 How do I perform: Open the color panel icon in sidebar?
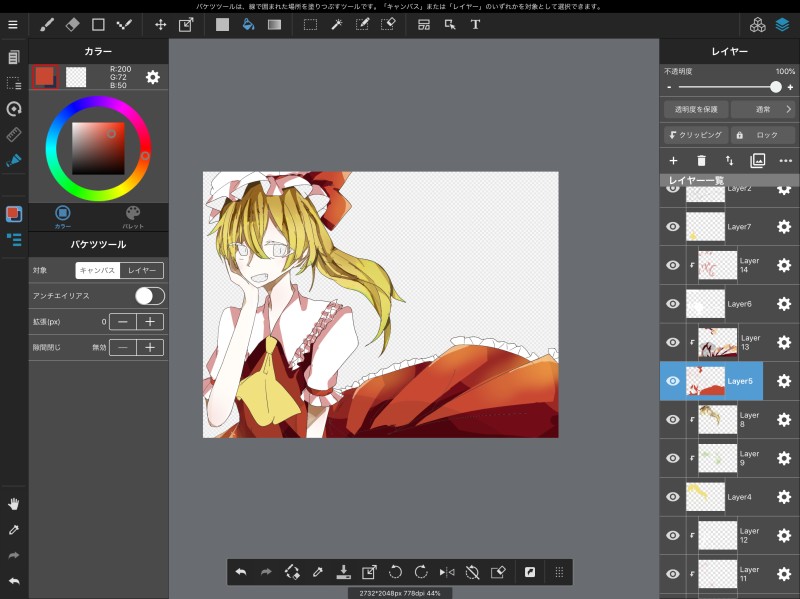(14, 214)
